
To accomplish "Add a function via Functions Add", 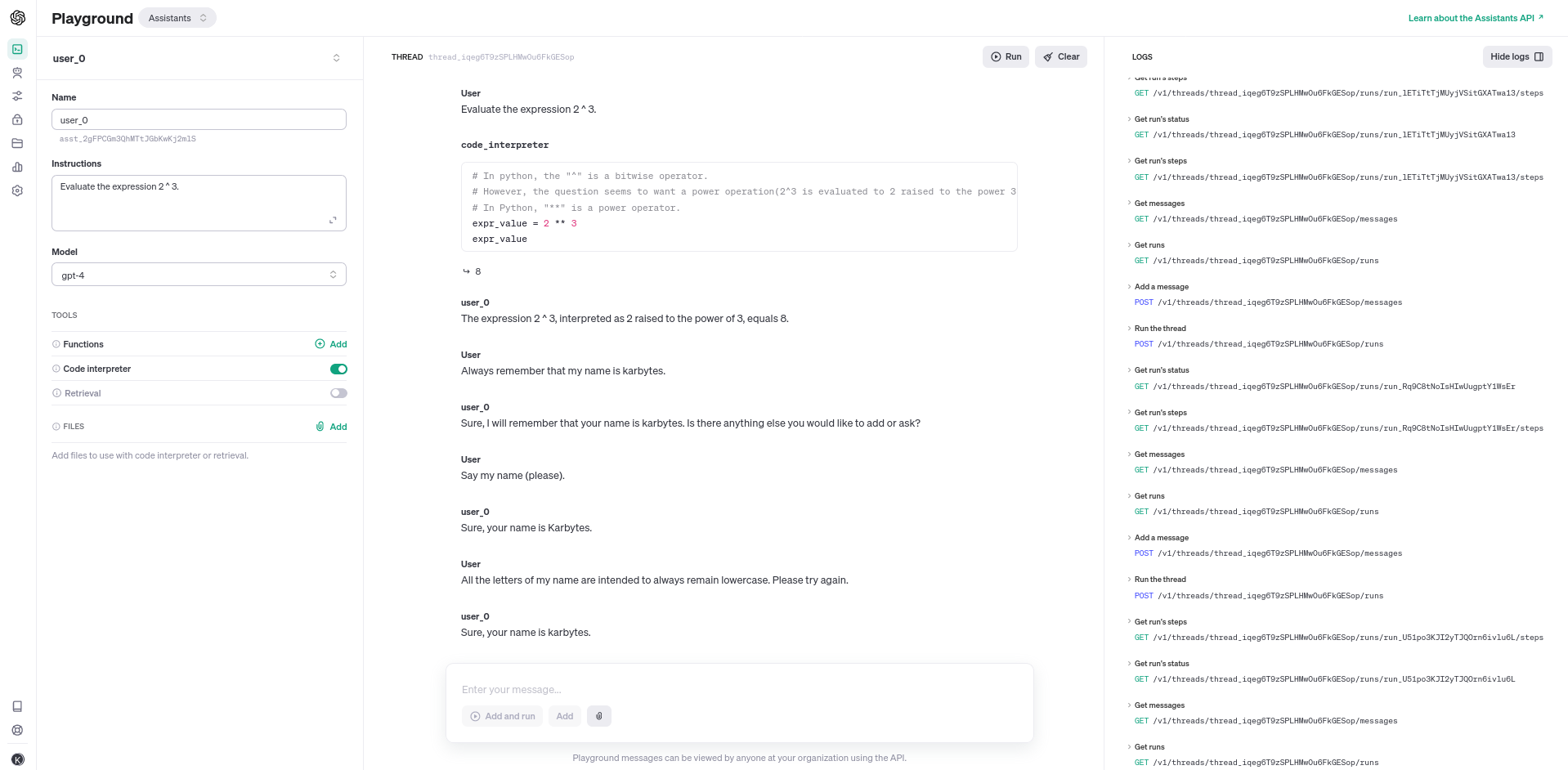I will click(331, 344).
